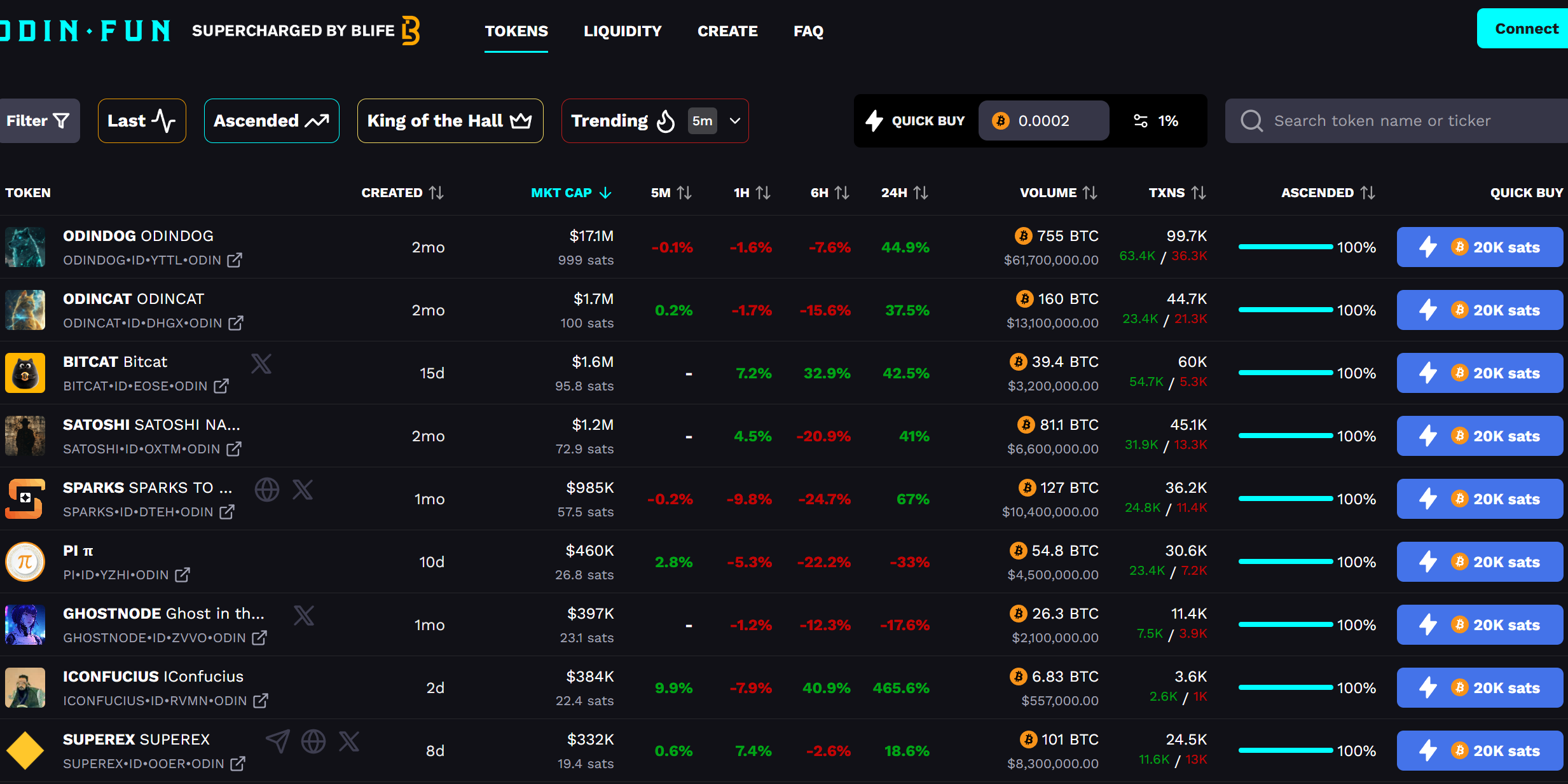Click the ODIN.FUN logo
The image size is (1568, 784).
coord(85,31)
